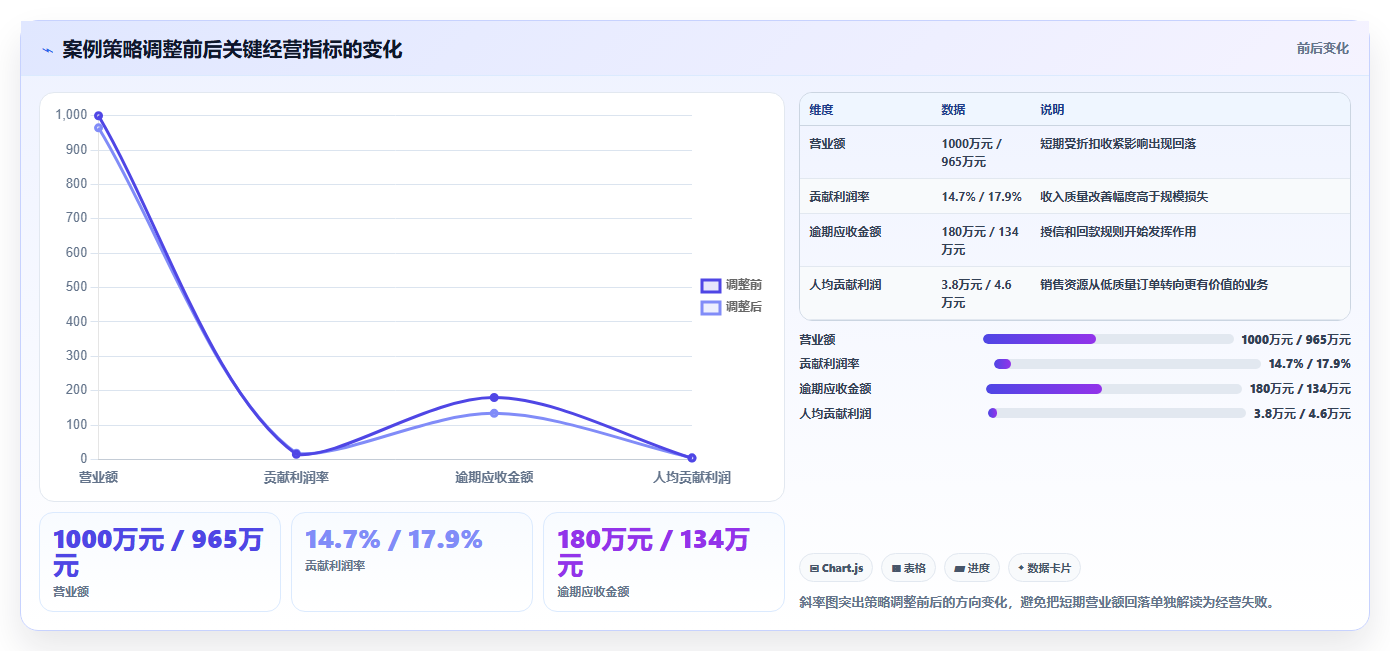This screenshot has width=1390, height=651.
Task: Click the data point at 贡献利润率
Action: tap(296, 454)
